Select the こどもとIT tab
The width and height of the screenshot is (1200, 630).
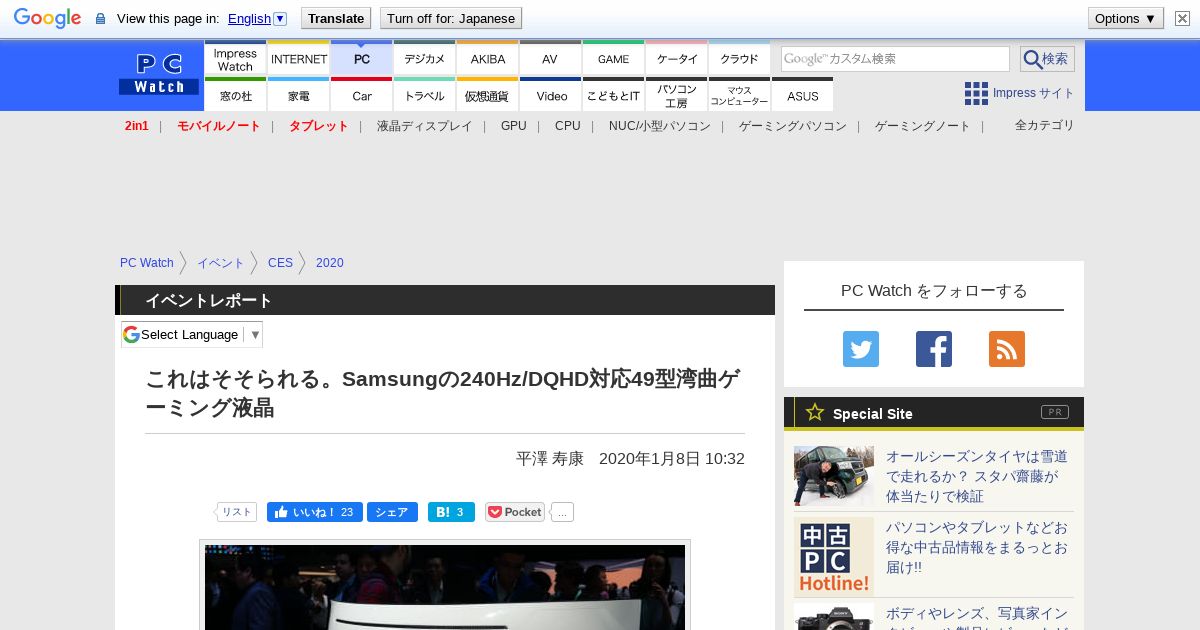point(614,95)
